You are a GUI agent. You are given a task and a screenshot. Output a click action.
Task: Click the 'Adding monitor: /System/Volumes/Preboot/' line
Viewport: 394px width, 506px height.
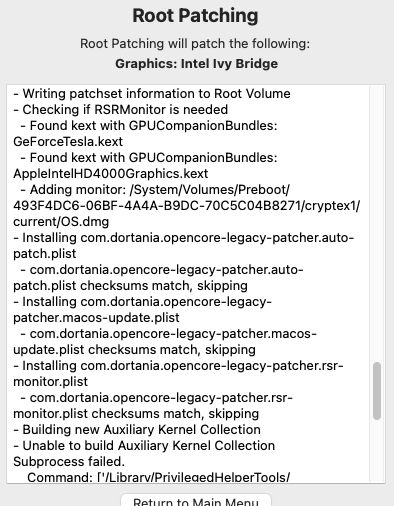[x=155, y=190]
